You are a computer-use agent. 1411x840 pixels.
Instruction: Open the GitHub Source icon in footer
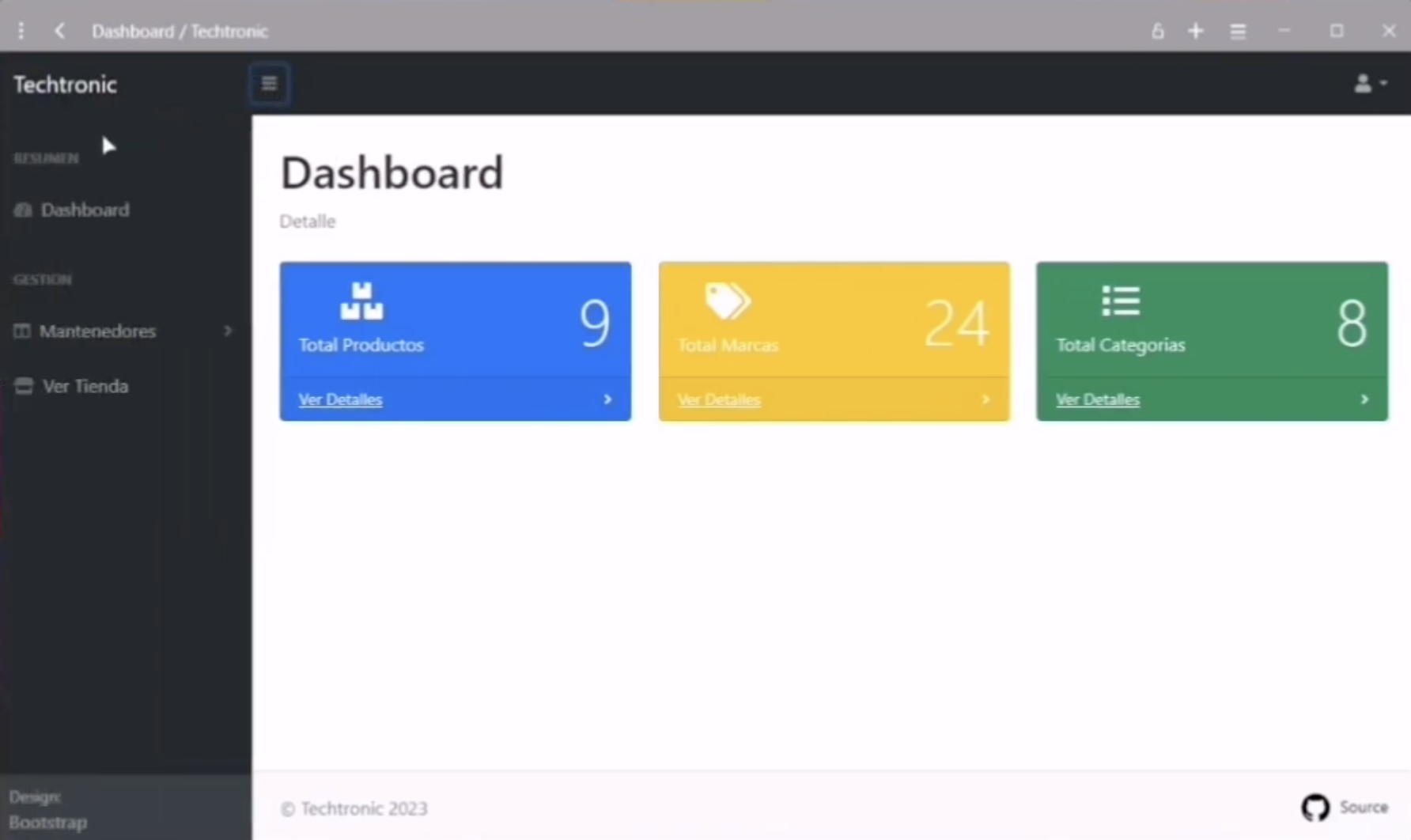(1315, 808)
